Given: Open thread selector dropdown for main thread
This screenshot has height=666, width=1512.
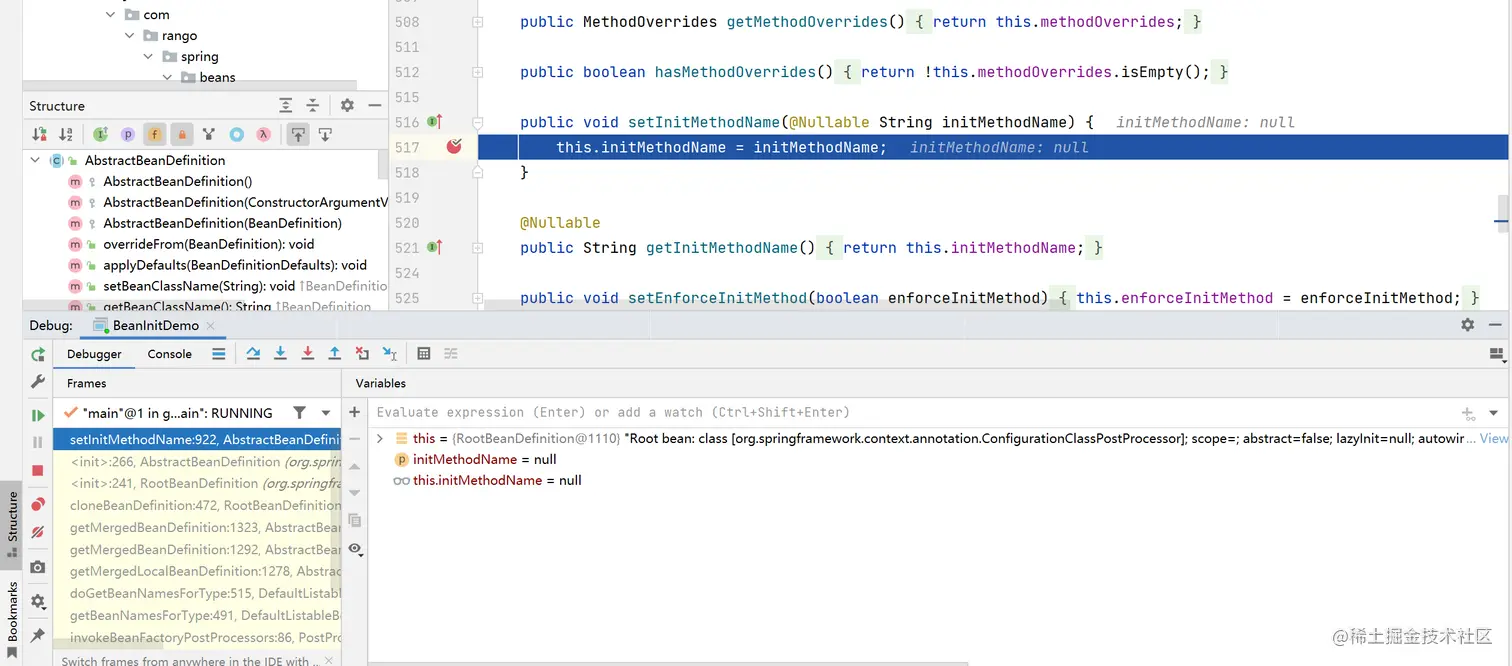Looking at the screenshot, I should [326, 413].
